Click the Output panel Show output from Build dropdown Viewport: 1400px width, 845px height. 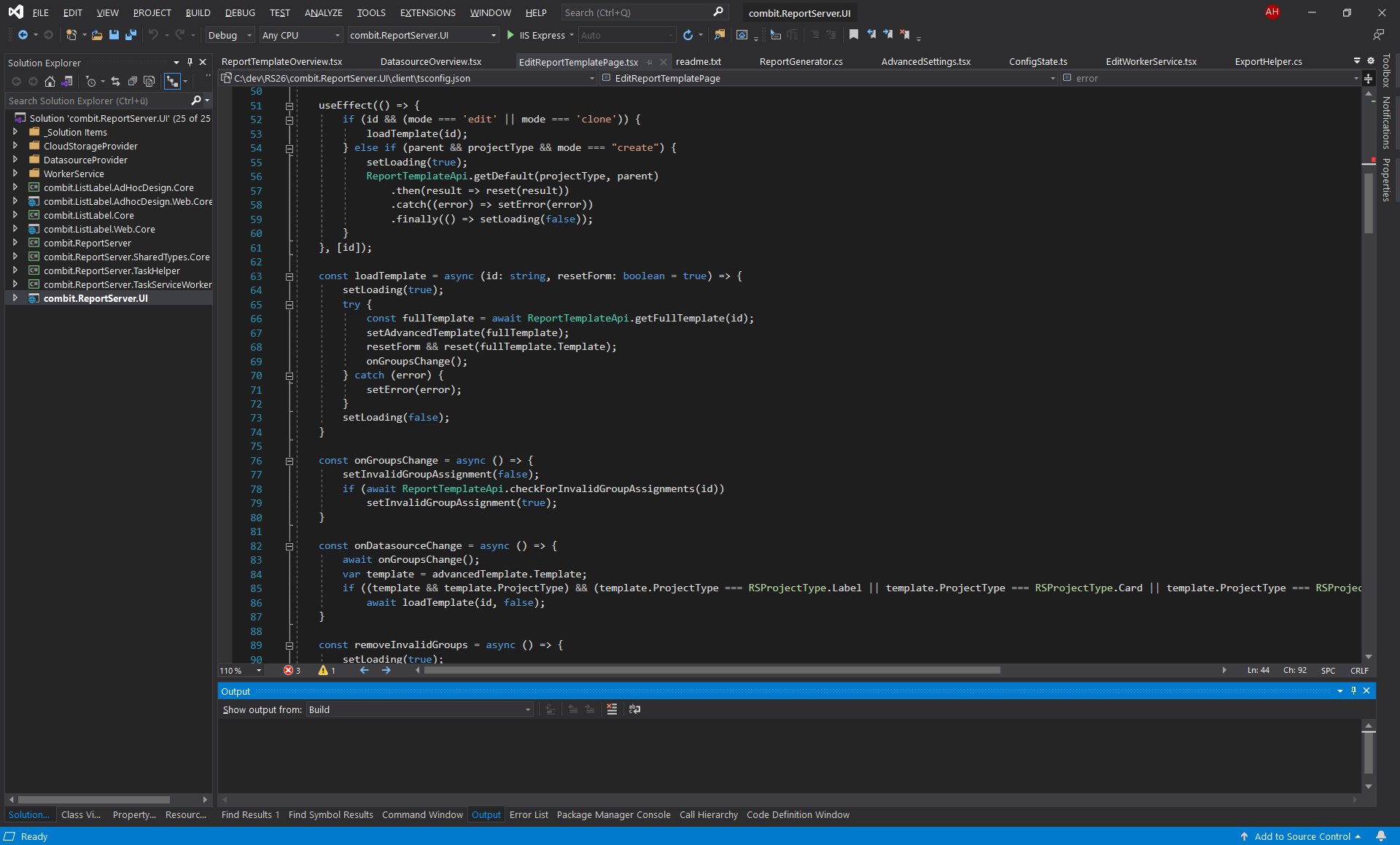pos(418,709)
